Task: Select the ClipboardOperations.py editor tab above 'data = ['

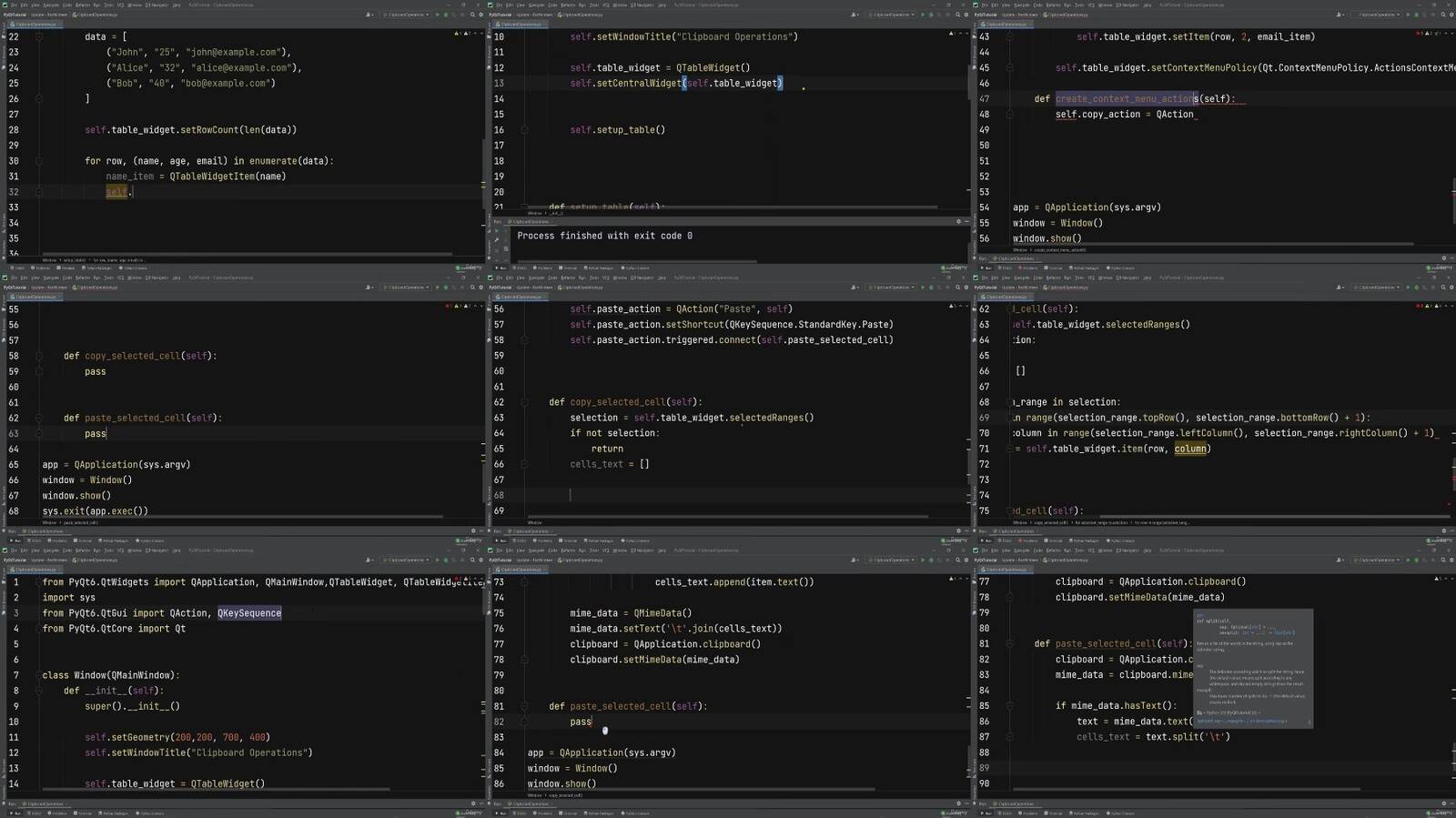Action: click(x=33, y=25)
